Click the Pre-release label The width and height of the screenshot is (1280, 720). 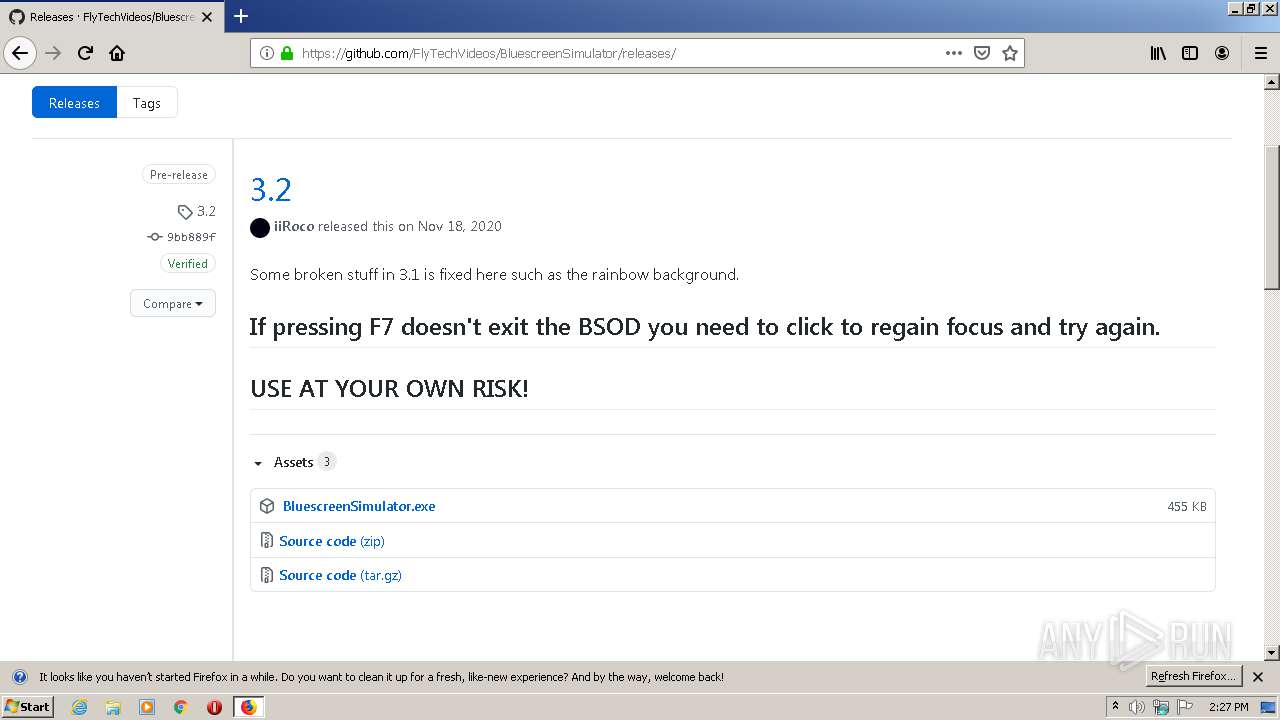pos(179,175)
